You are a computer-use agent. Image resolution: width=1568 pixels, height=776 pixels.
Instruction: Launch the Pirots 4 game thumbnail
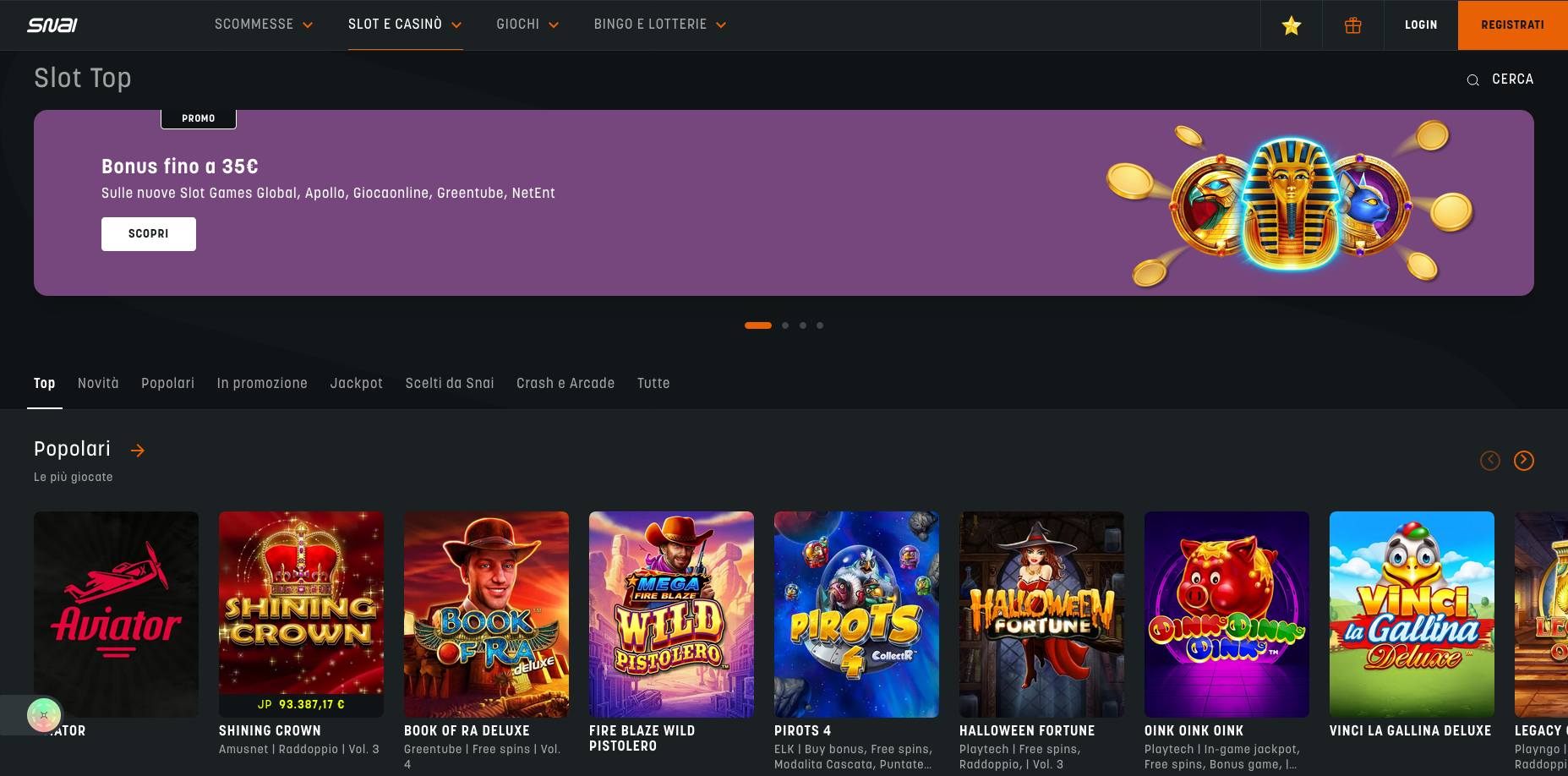tap(856, 615)
